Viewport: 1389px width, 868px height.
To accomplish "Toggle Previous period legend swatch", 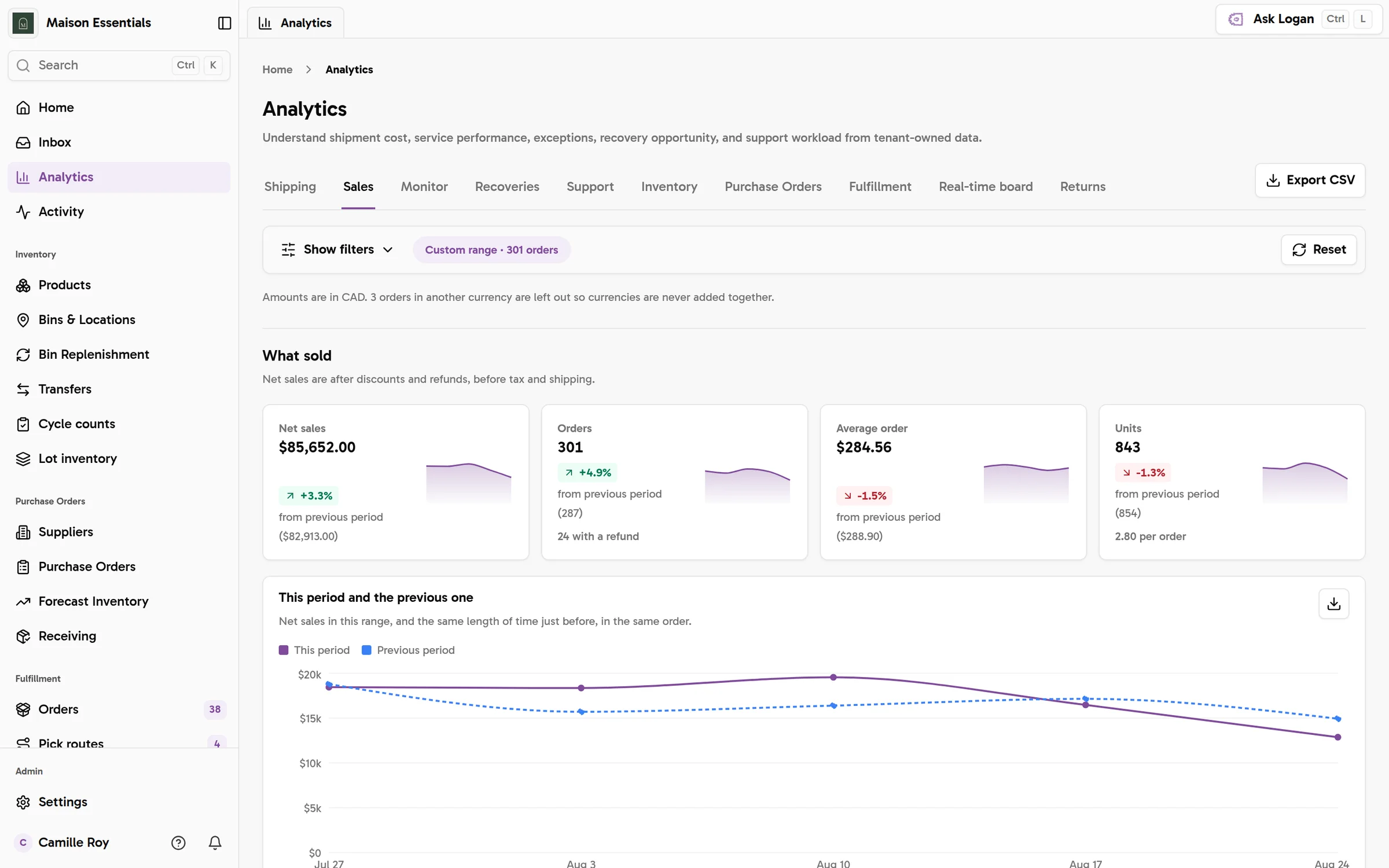I will (x=366, y=650).
